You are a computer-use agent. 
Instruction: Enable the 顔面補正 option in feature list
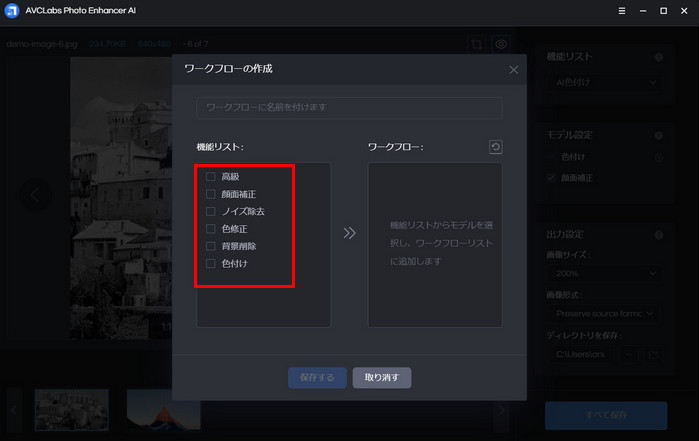click(x=210, y=194)
